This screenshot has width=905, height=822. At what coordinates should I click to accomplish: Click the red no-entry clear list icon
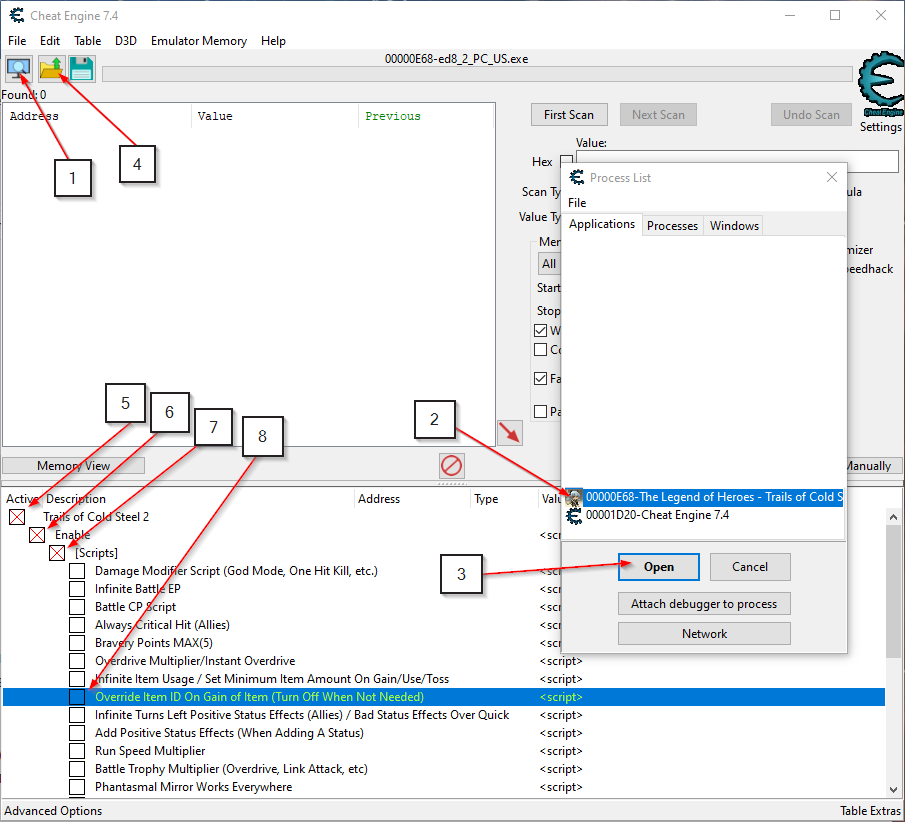pyautogui.click(x=451, y=465)
